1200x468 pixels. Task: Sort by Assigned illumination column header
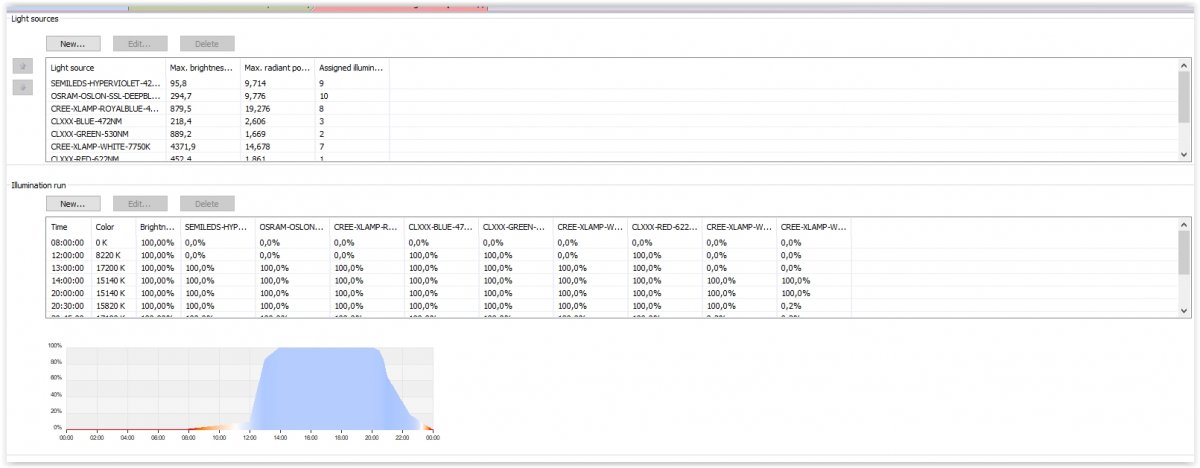pyautogui.click(x=351, y=67)
